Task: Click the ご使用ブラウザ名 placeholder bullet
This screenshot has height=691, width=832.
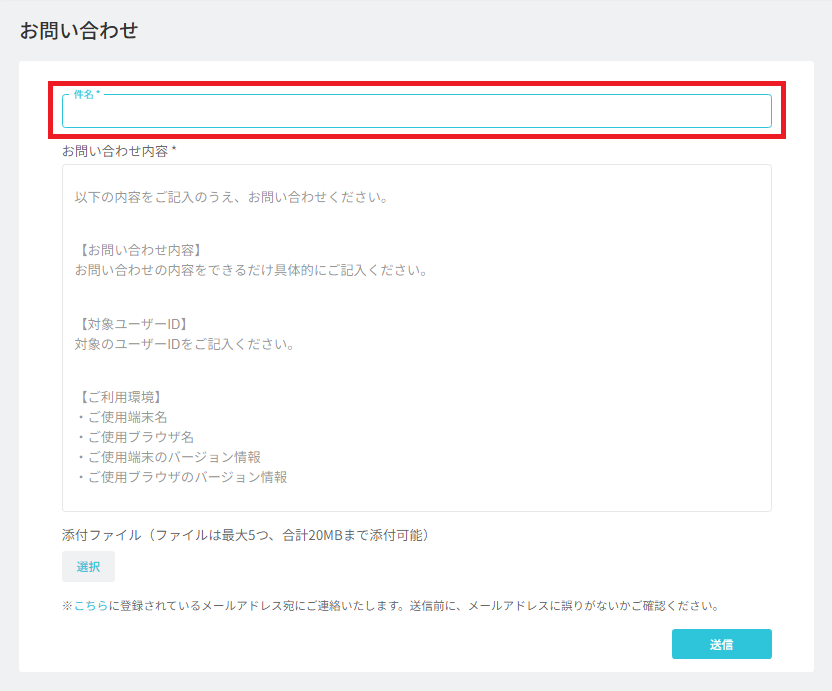Action: pyautogui.click(x=134, y=437)
